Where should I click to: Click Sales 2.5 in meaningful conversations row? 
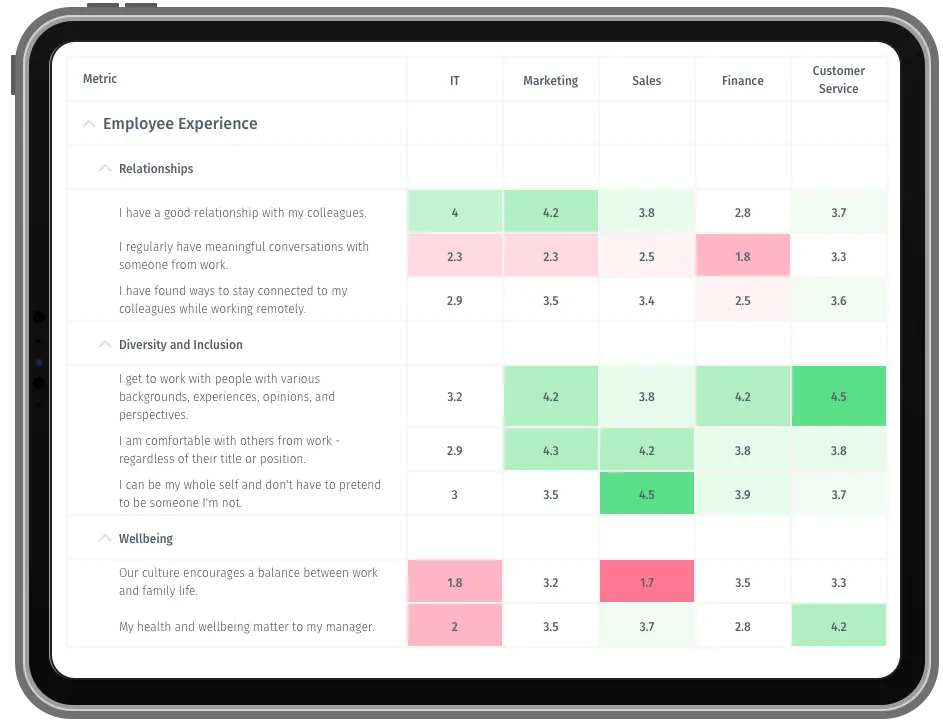click(647, 256)
